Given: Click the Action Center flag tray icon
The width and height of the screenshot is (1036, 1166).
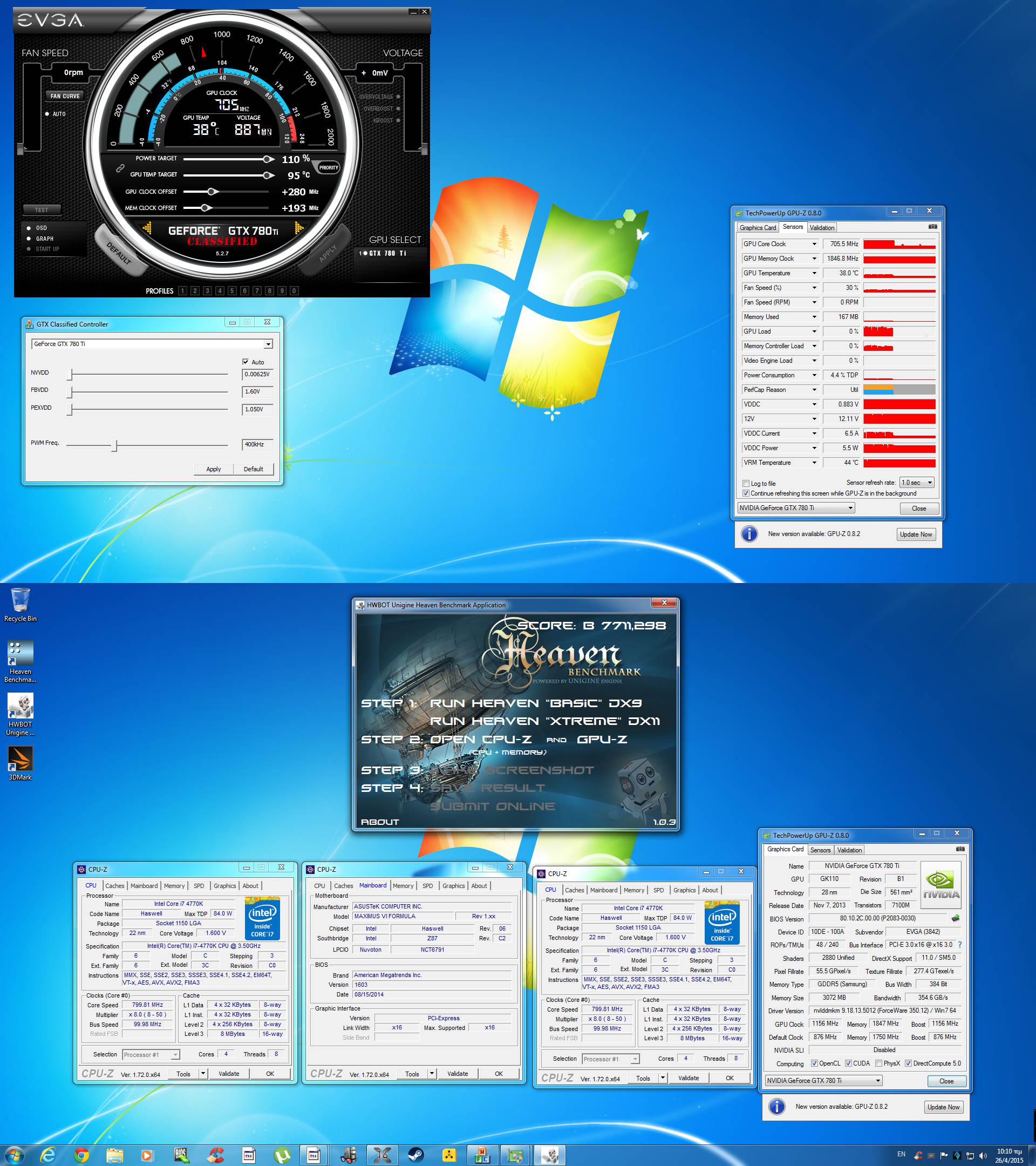Looking at the screenshot, I should pyautogui.click(x=944, y=1155).
